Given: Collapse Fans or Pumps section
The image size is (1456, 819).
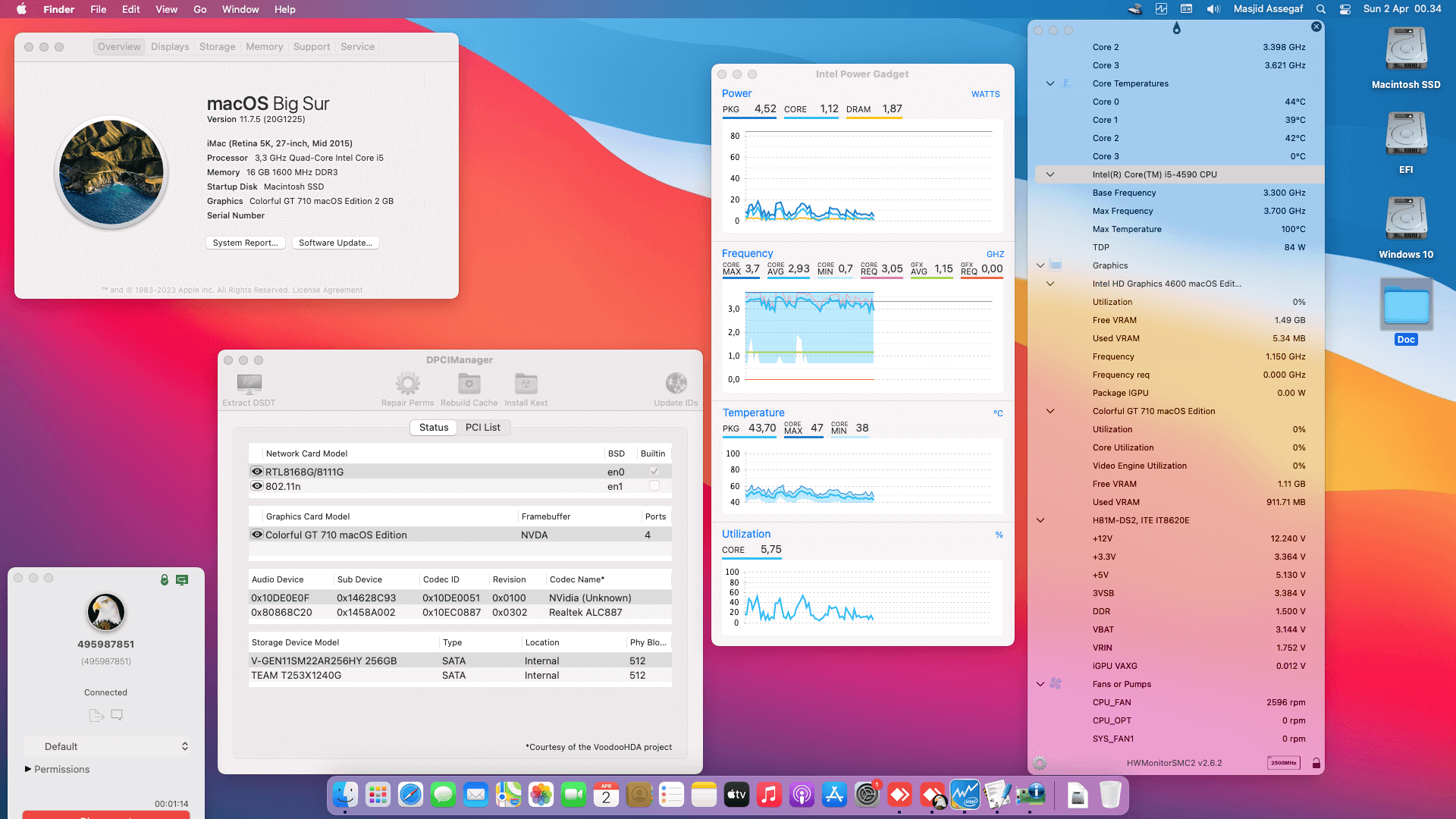Looking at the screenshot, I should [1040, 684].
